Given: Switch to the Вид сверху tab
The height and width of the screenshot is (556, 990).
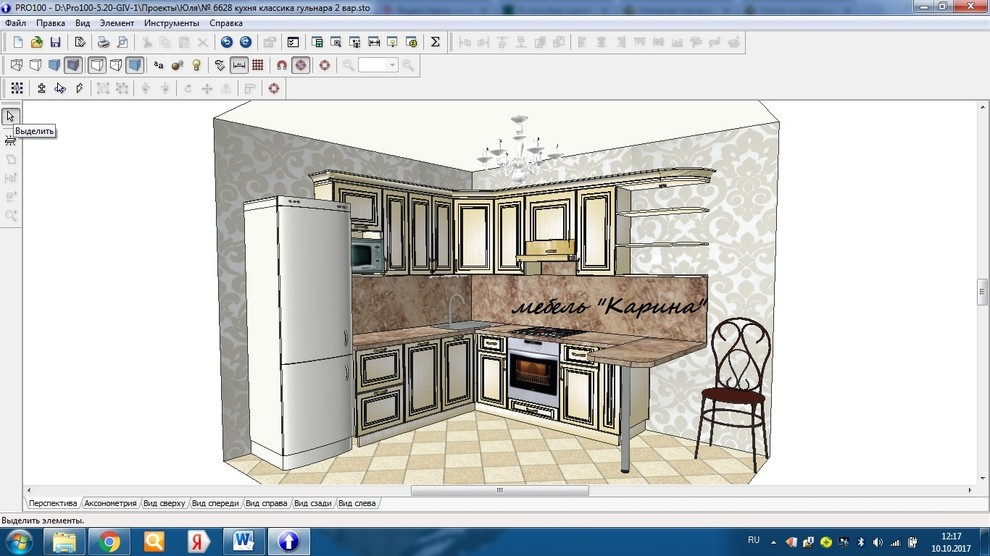Looking at the screenshot, I should pos(164,503).
